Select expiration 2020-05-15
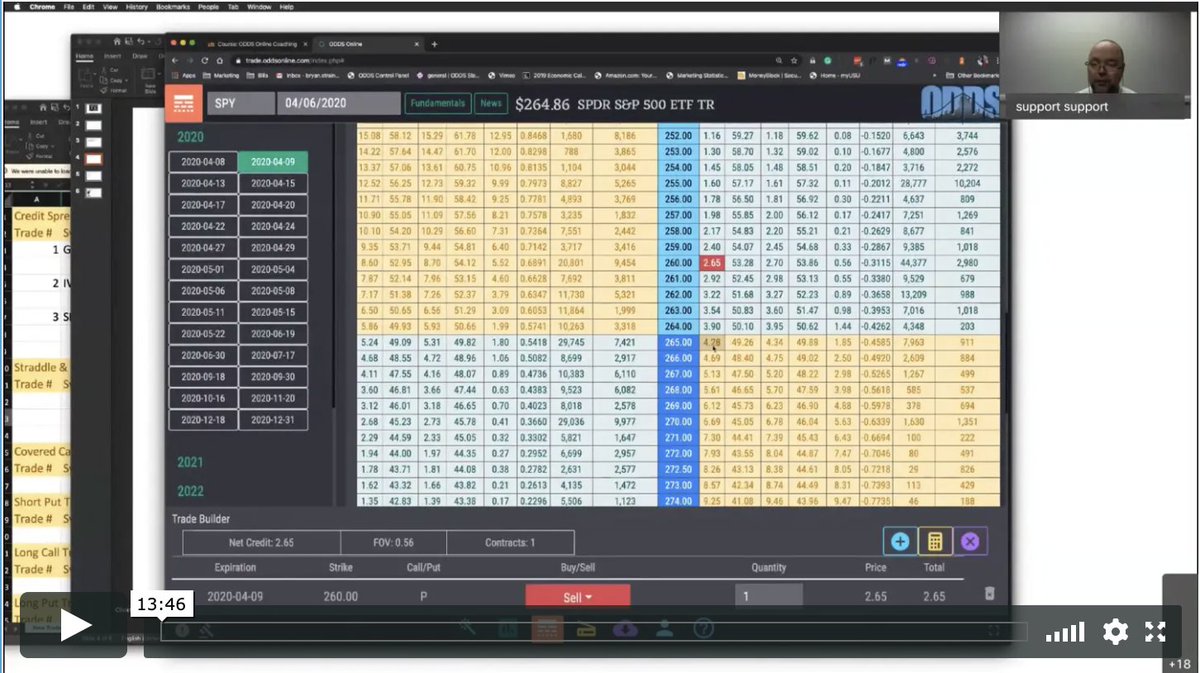The height and width of the screenshot is (673, 1200). tap(273, 312)
